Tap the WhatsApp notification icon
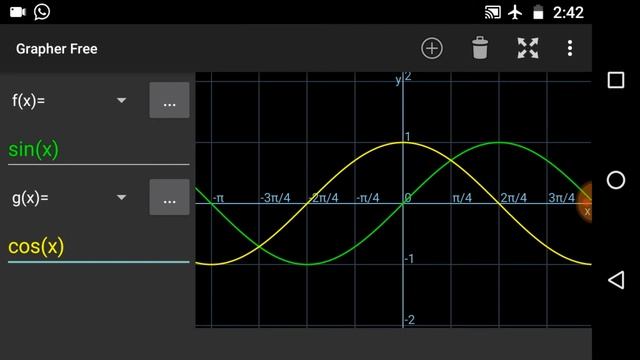 [42, 12]
